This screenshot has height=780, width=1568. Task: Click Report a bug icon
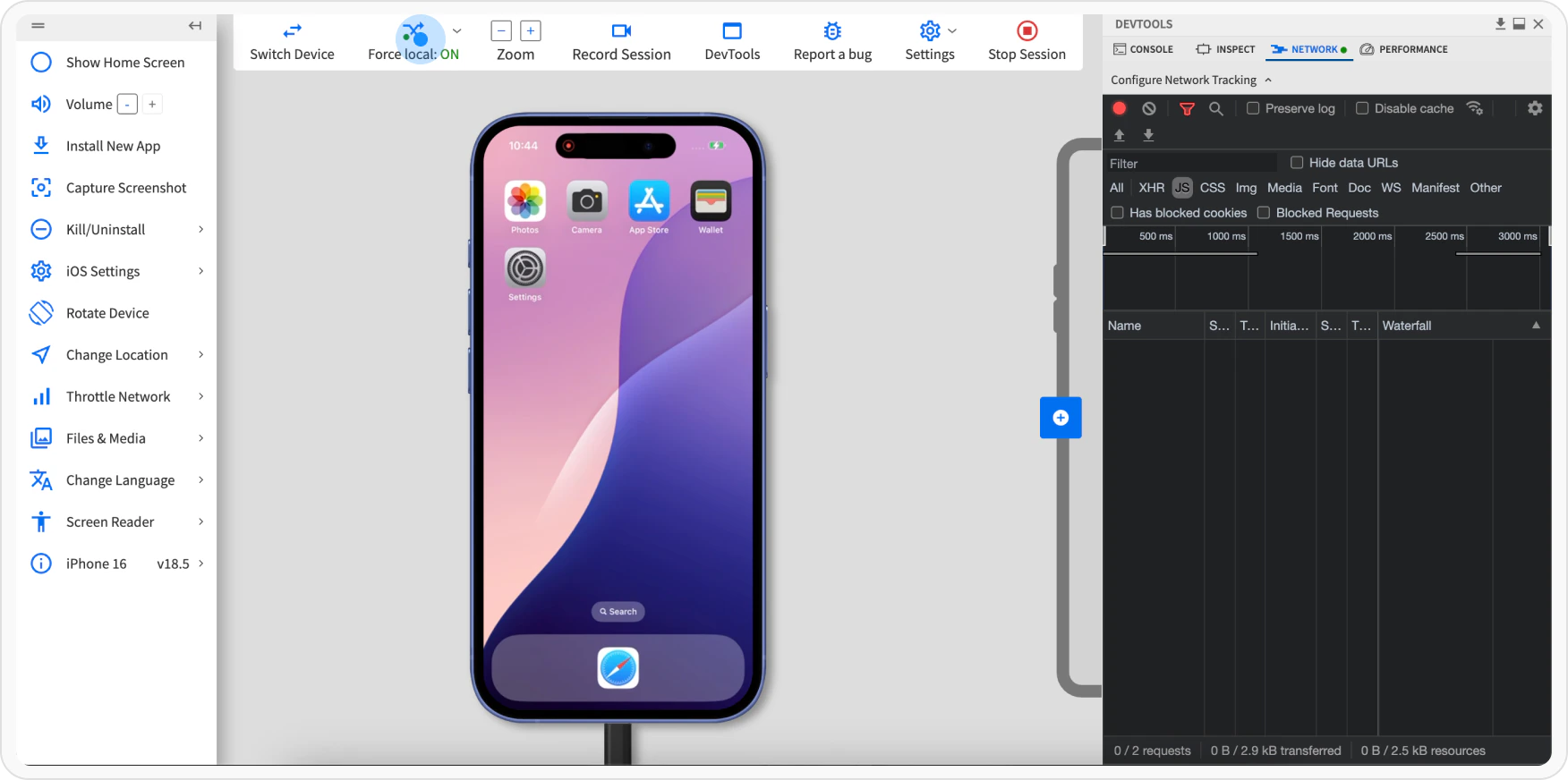click(832, 31)
